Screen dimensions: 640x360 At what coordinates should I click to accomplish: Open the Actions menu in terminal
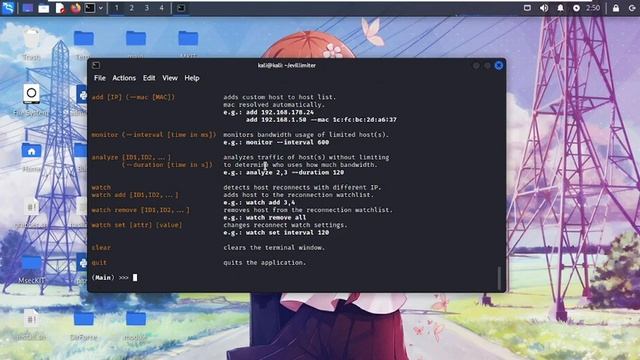pyautogui.click(x=124, y=78)
